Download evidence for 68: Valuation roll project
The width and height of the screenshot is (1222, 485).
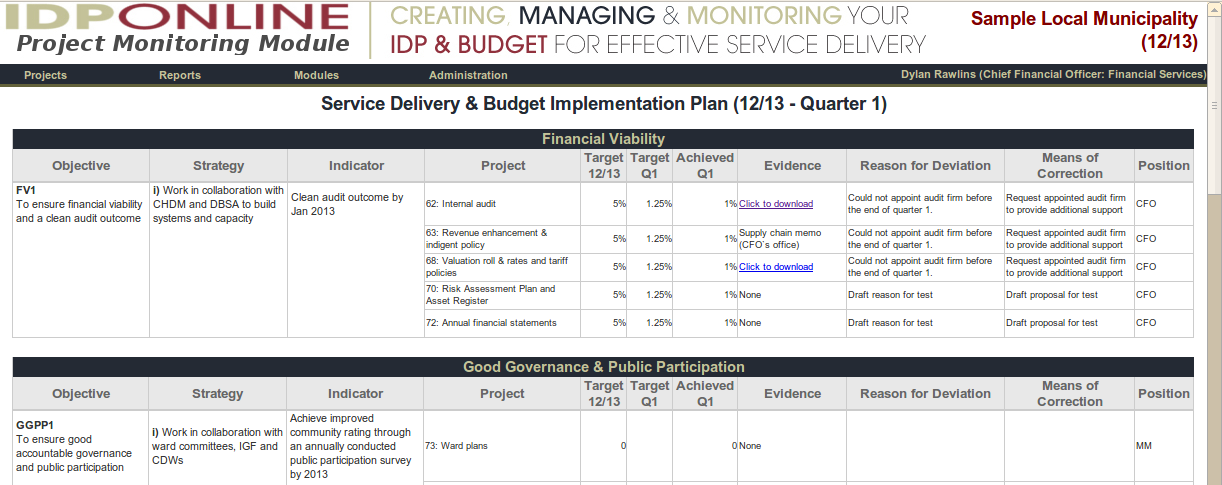tap(776, 267)
